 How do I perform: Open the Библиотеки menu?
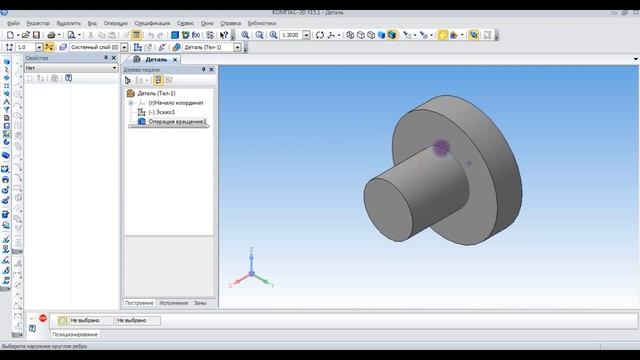[x=262, y=23]
